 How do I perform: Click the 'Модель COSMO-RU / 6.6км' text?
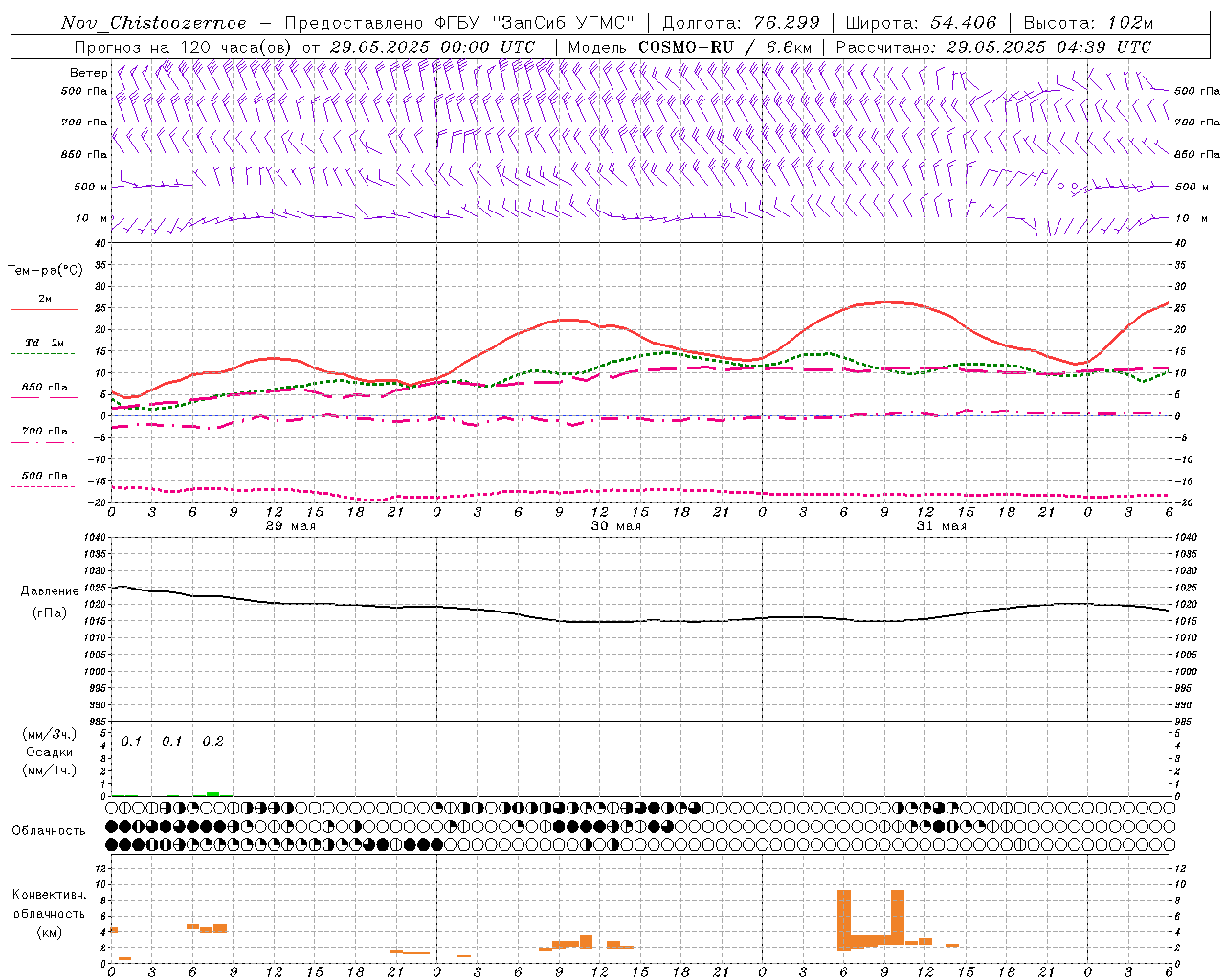click(689, 47)
